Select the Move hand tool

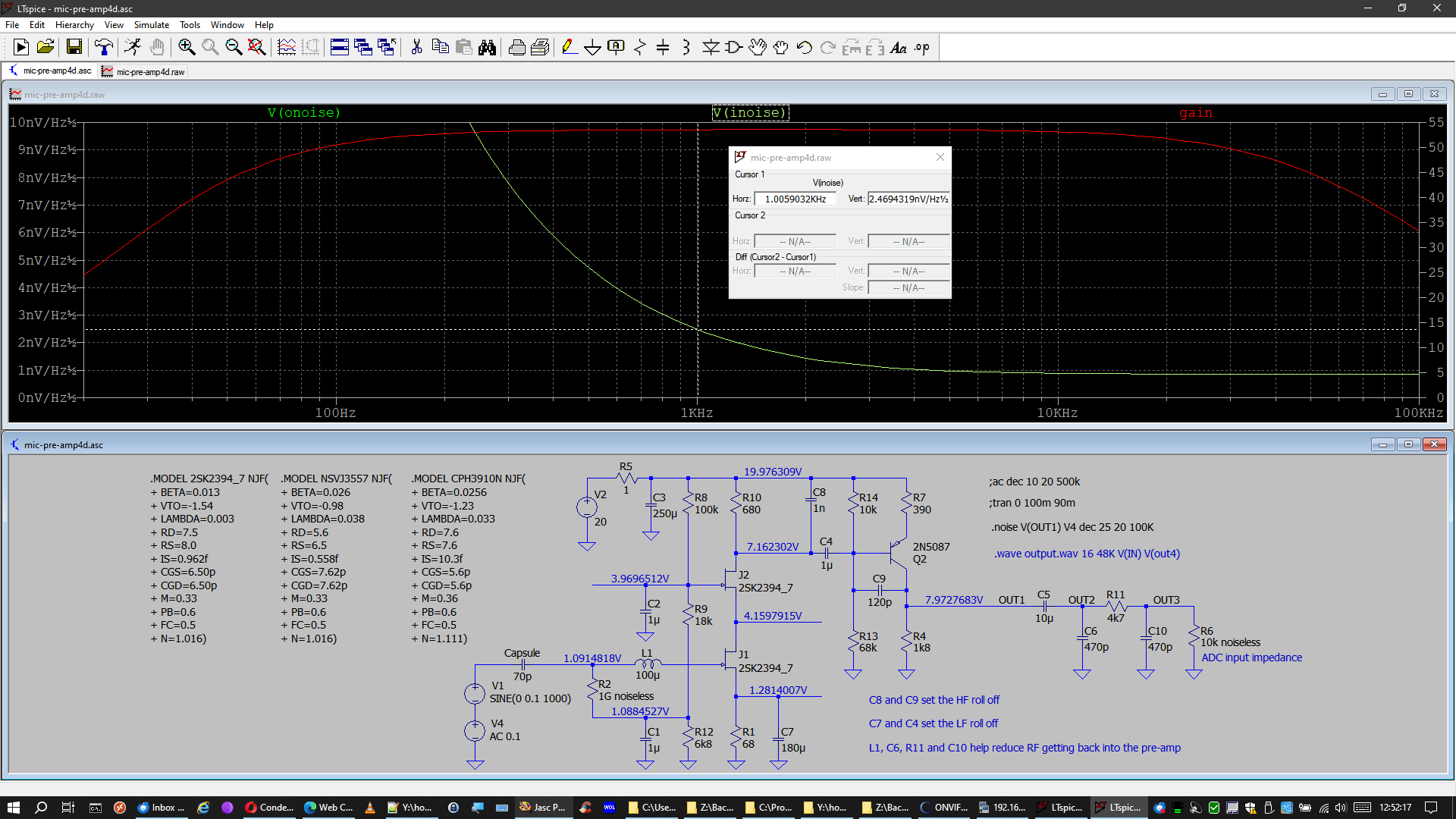[x=758, y=48]
